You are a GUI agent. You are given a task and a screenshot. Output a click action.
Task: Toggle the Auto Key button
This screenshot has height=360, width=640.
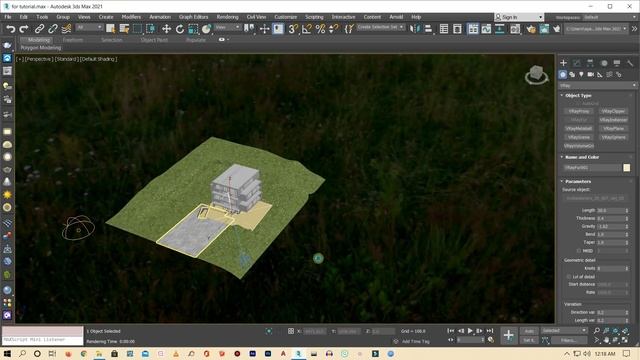(529, 331)
